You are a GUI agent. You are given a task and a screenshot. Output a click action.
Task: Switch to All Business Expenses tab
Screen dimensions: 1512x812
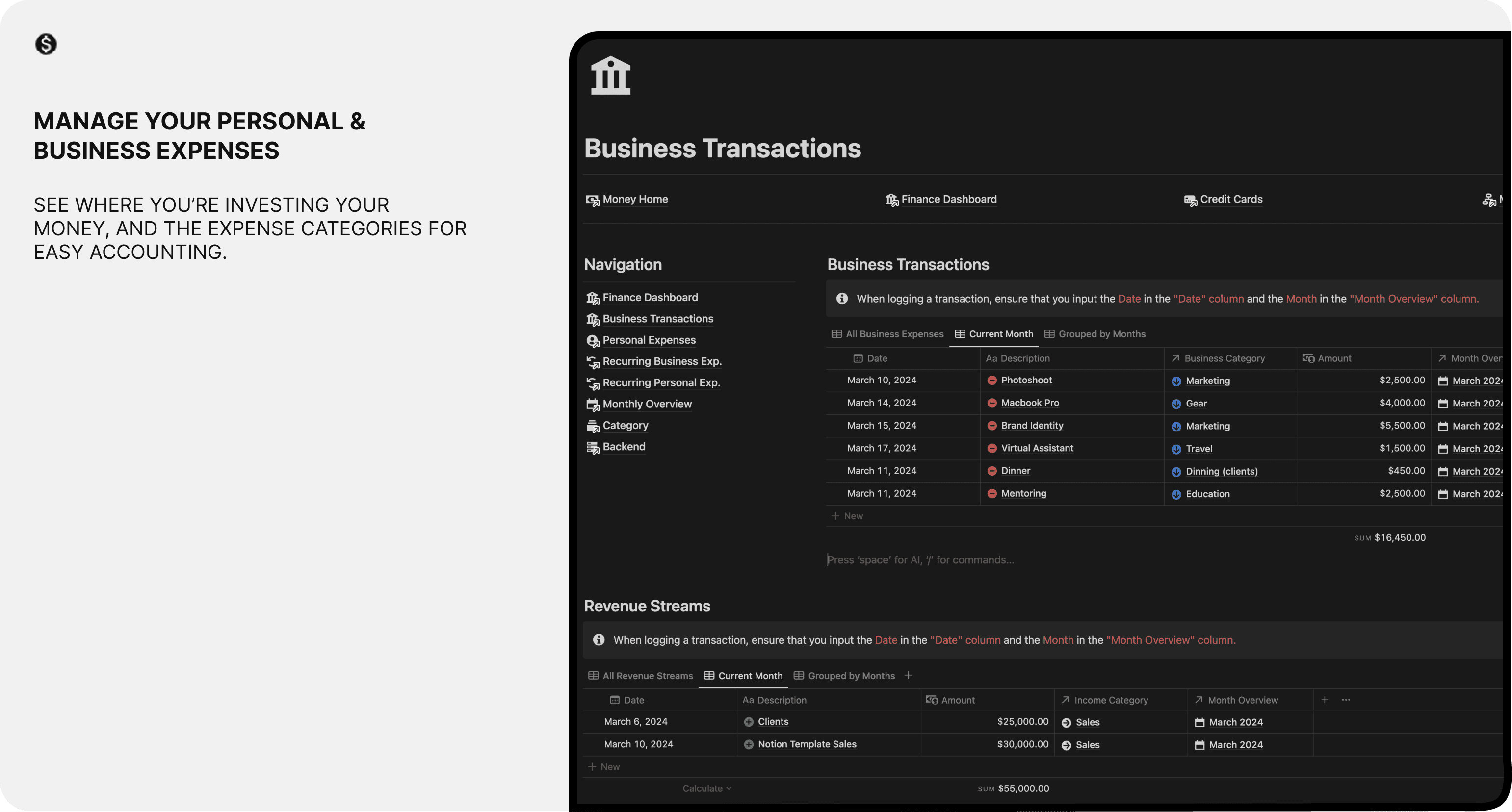(887, 334)
